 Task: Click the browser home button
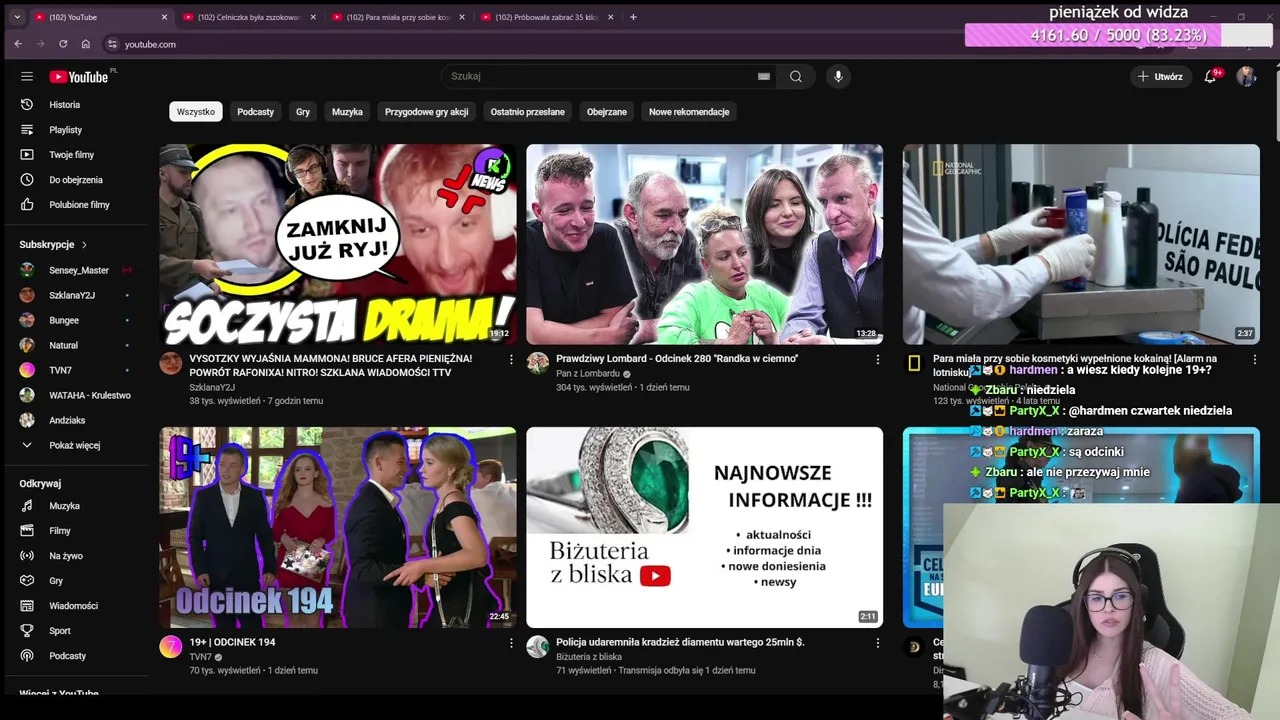coord(86,44)
